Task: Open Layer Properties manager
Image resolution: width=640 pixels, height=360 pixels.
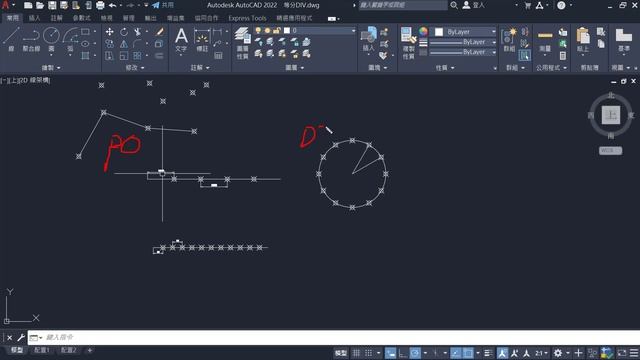Action: tap(242, 43)
